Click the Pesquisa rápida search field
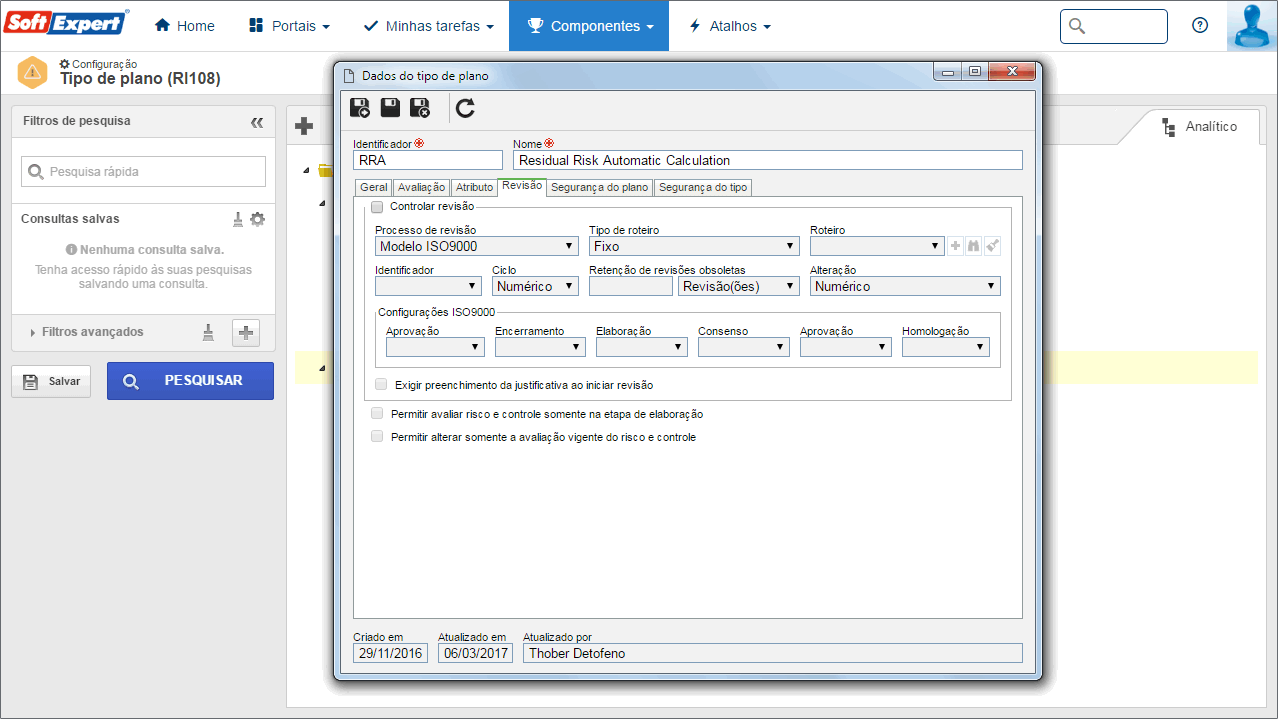 click(x=143, y=172)
